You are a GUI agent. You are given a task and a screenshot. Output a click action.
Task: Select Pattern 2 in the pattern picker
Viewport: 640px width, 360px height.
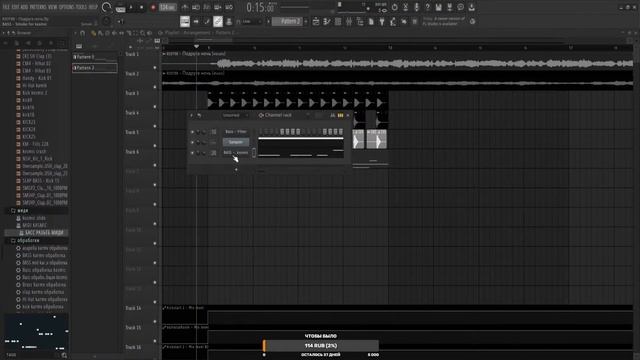pyautogui.click(x=95, y=68)
